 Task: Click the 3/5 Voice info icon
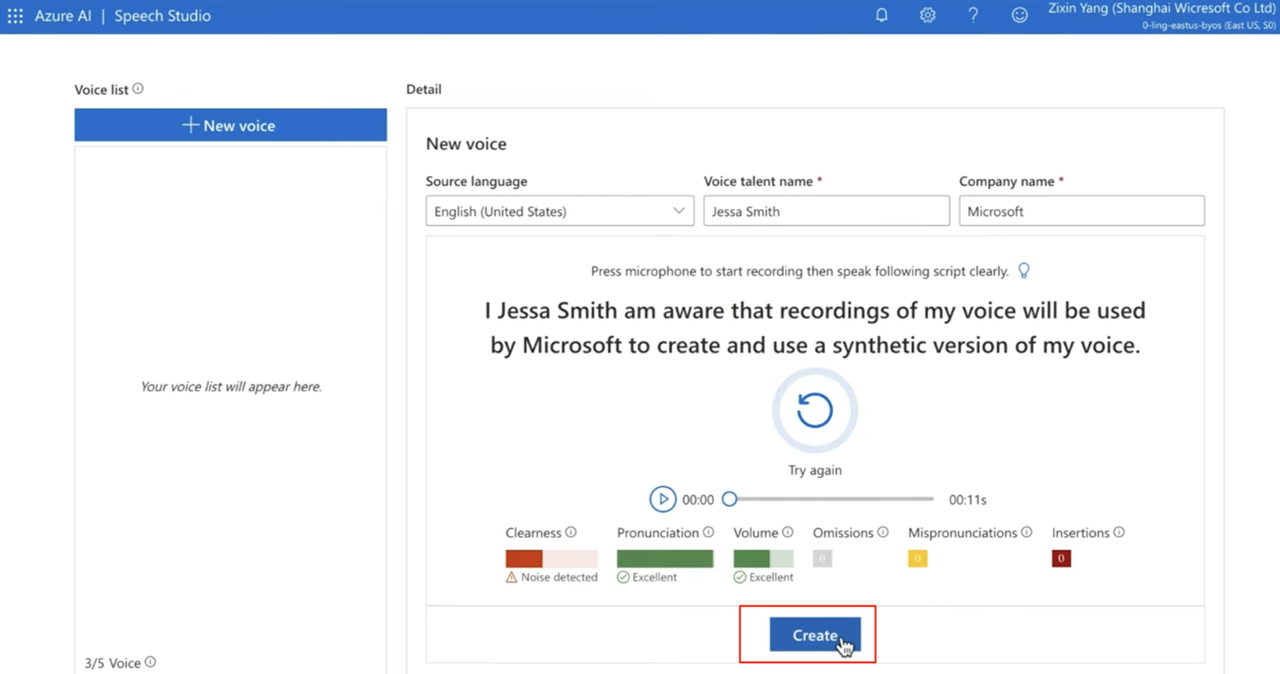point(150,662)
